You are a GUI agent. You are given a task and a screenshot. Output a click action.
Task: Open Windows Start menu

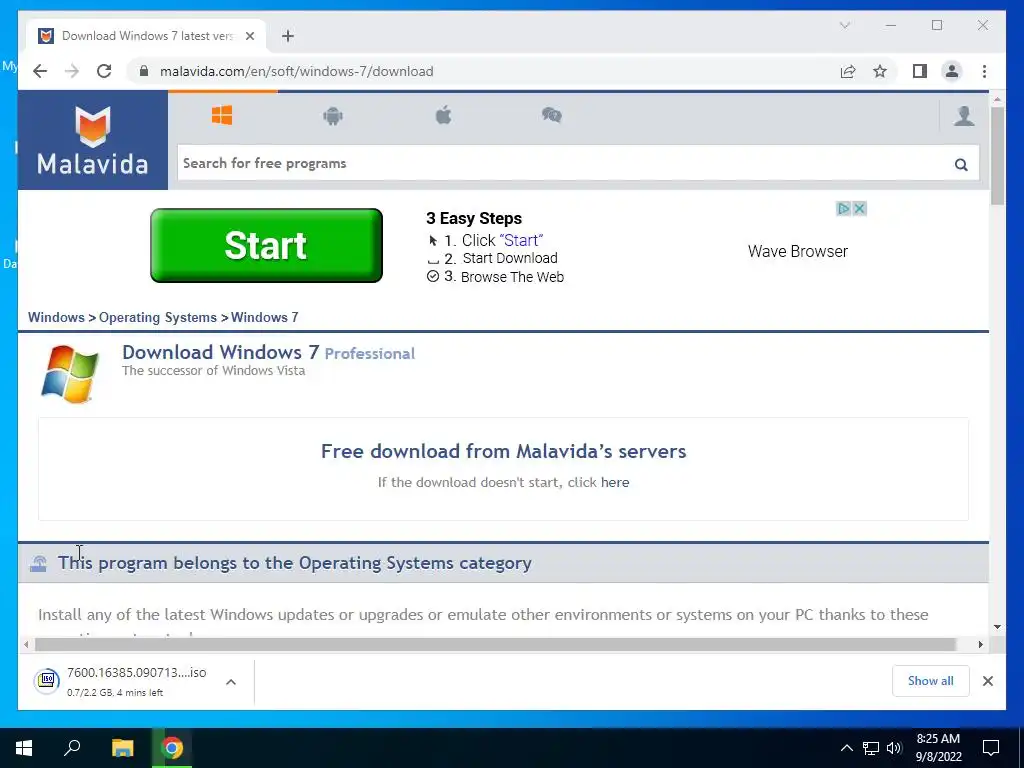tap(24, 748)
